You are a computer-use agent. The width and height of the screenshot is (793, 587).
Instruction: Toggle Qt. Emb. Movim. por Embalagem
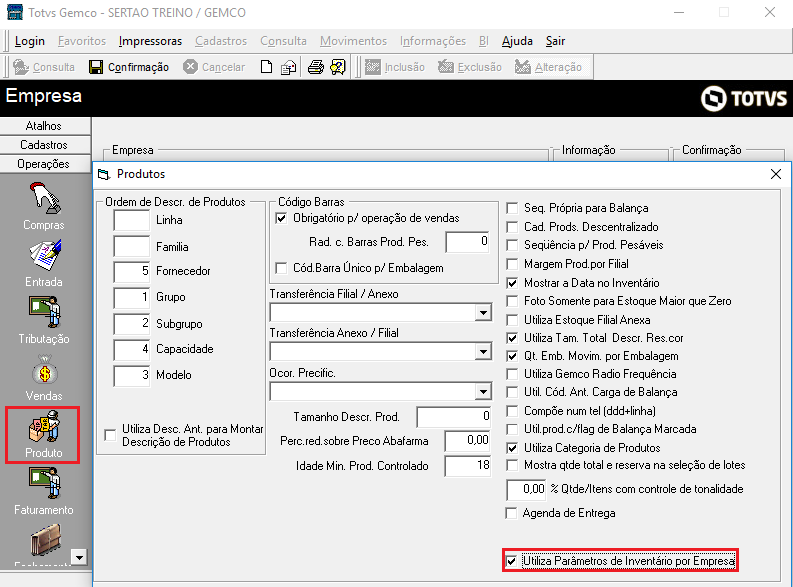point(512,356)
